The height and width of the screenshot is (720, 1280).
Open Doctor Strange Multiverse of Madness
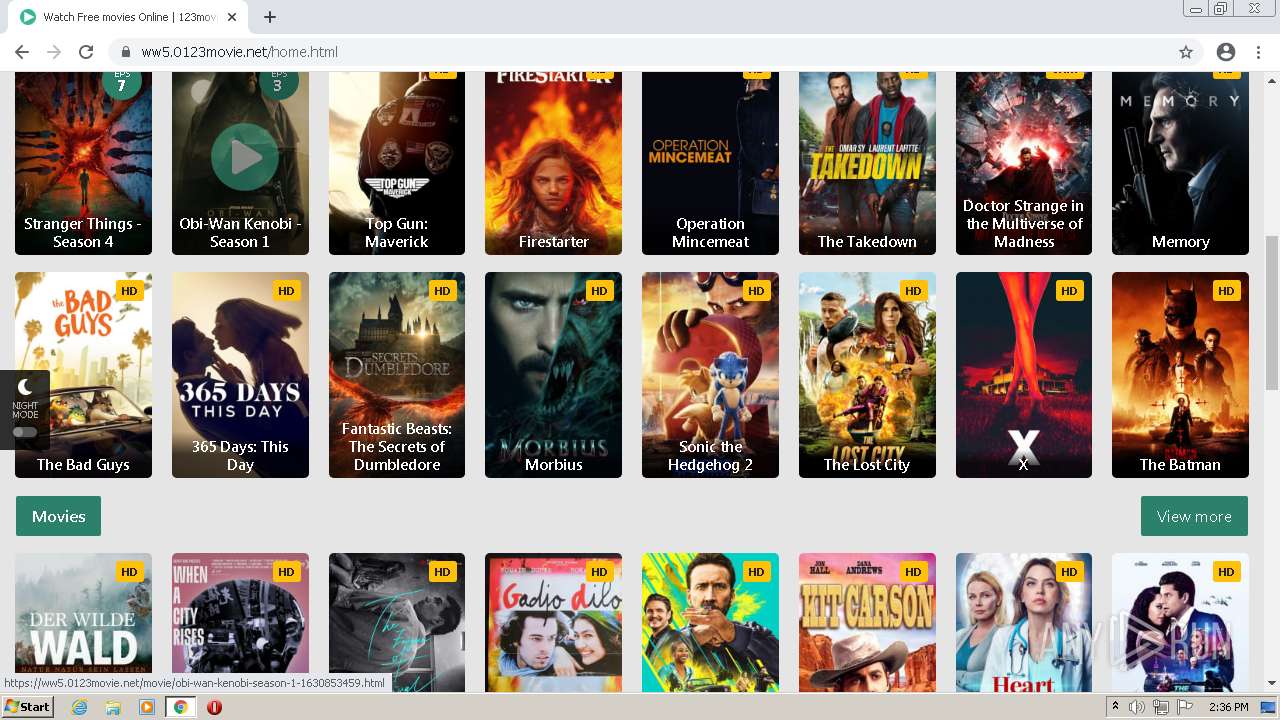(1024, 162)
